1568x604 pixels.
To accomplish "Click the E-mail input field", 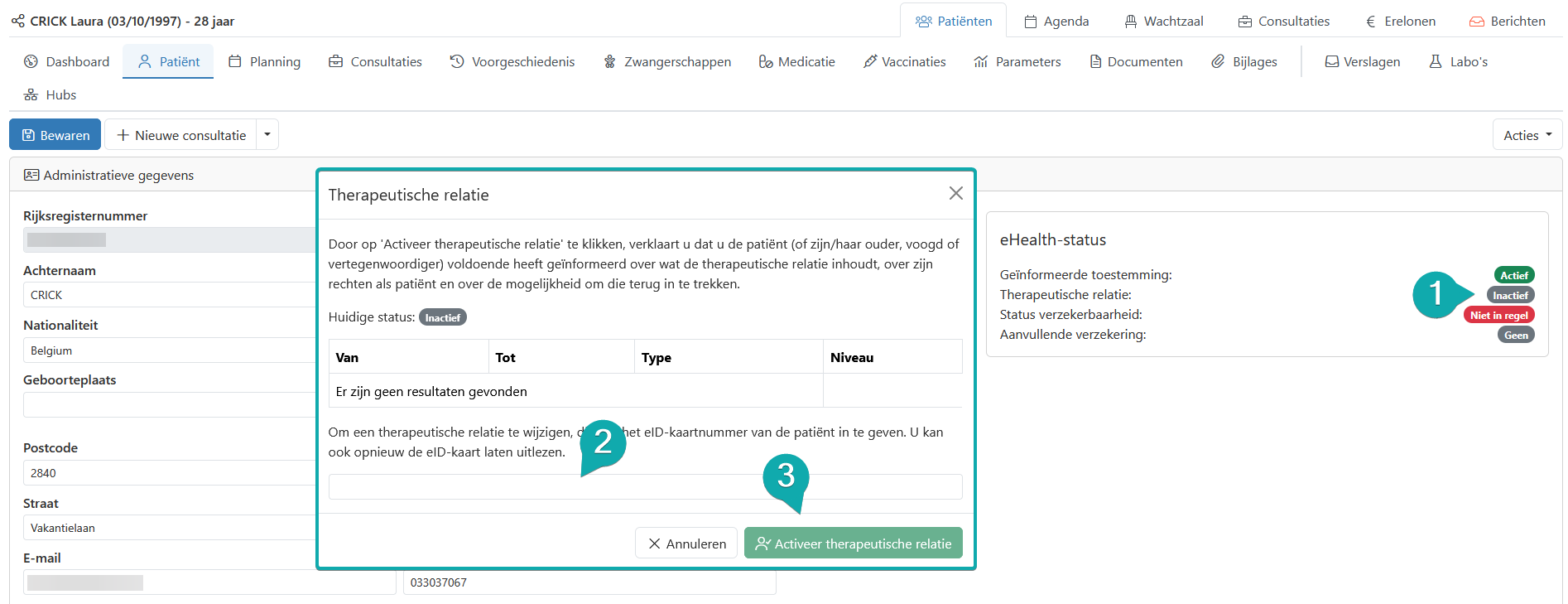I will pos(209,582).
